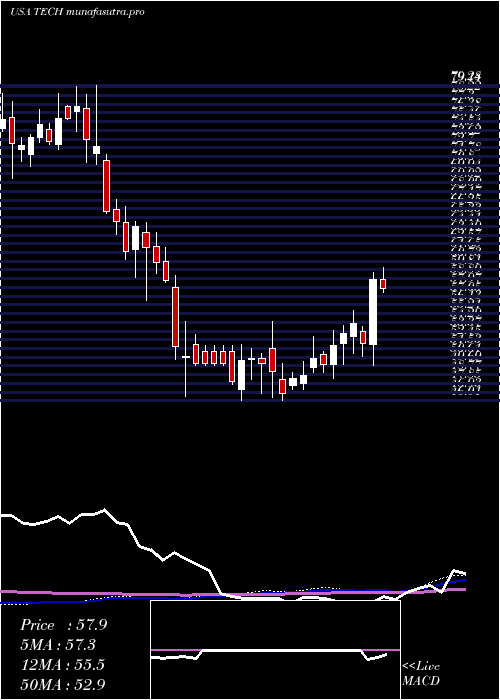Viewport: 500px width, 700px height.
Task: Click the Price : 57.9 label
Action: tap(63, 625)
